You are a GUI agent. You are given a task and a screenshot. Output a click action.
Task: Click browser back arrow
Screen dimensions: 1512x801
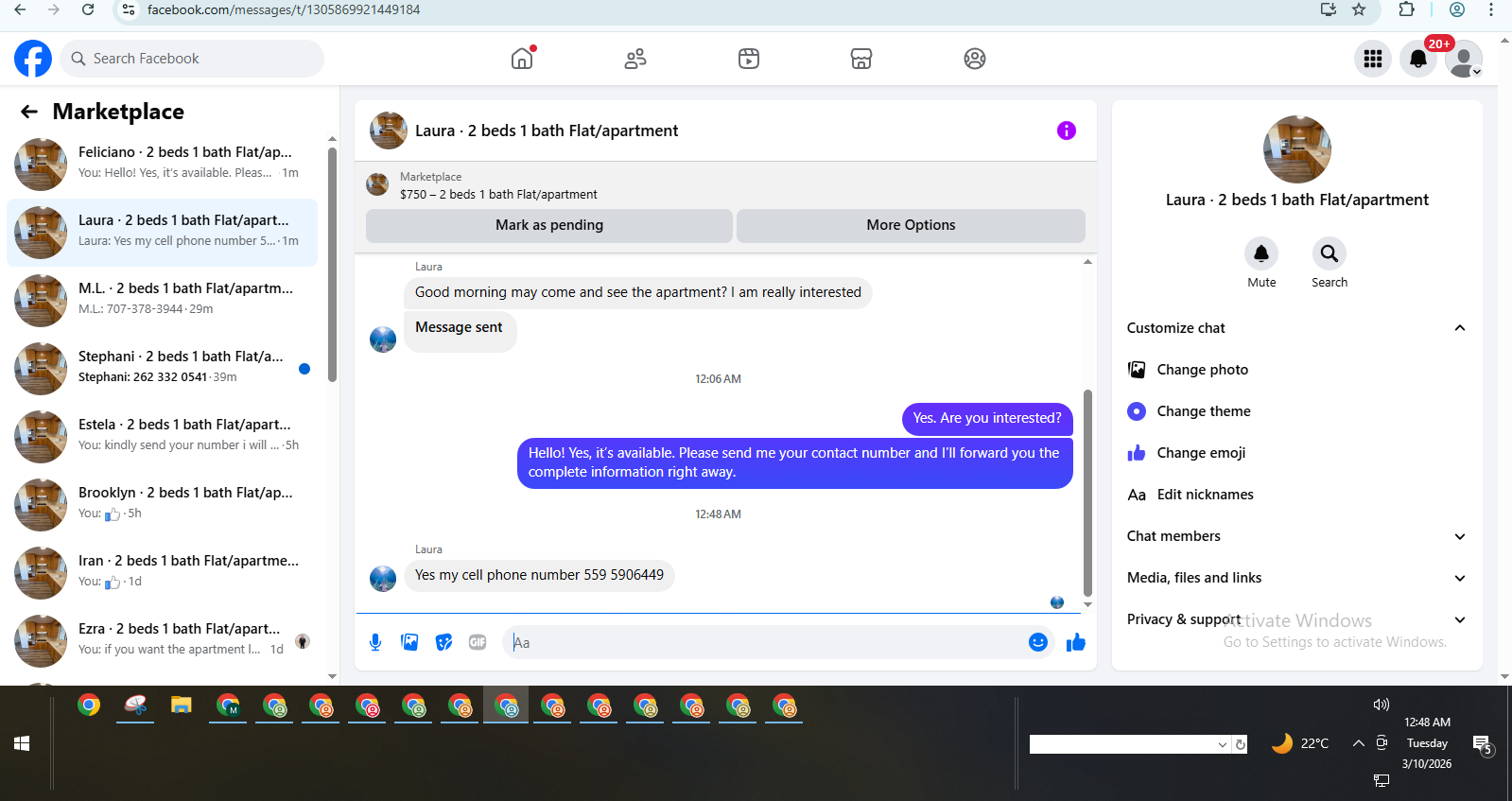point(20,9)
